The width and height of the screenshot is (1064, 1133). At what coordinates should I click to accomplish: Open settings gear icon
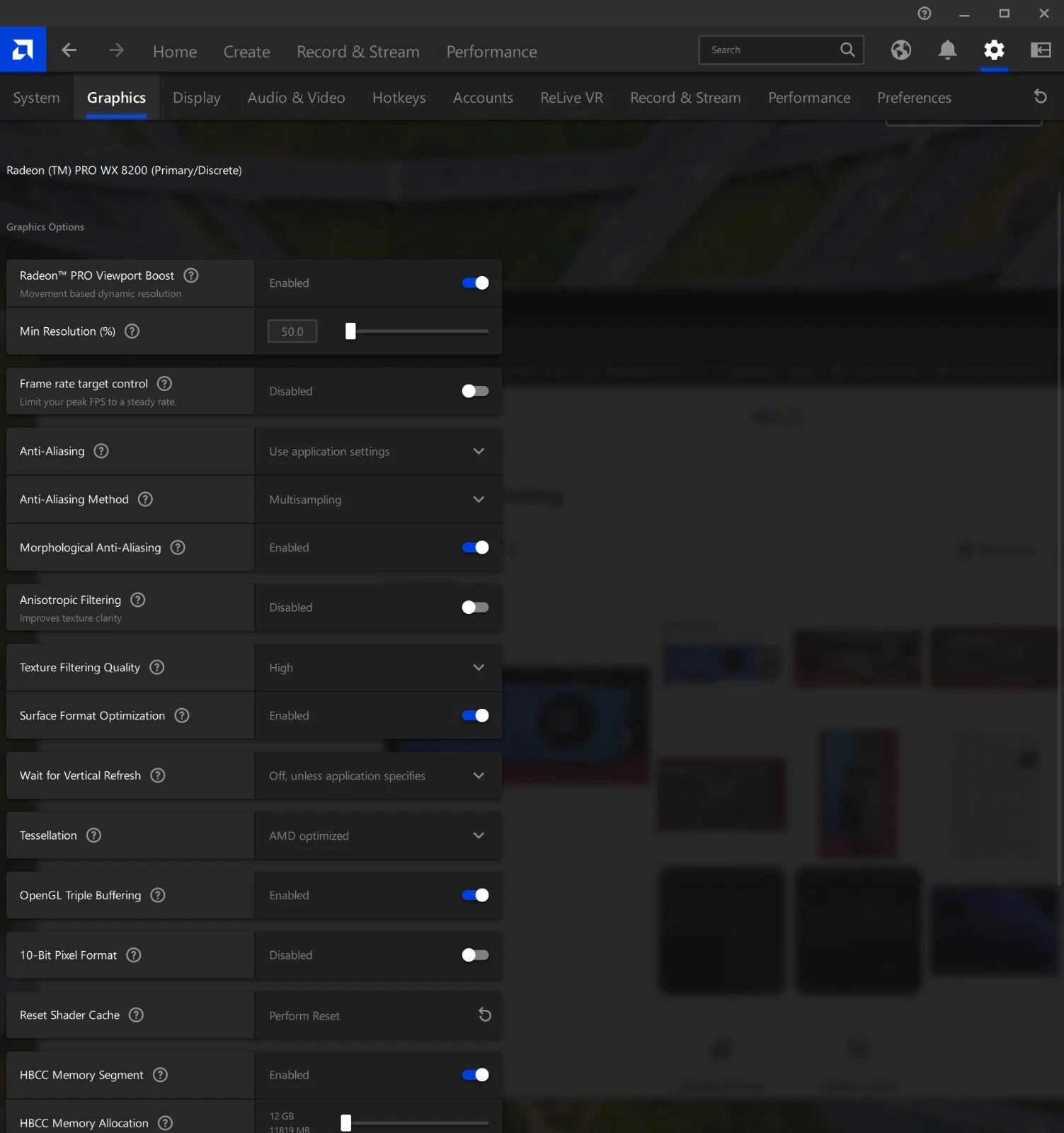coord(994,50)
